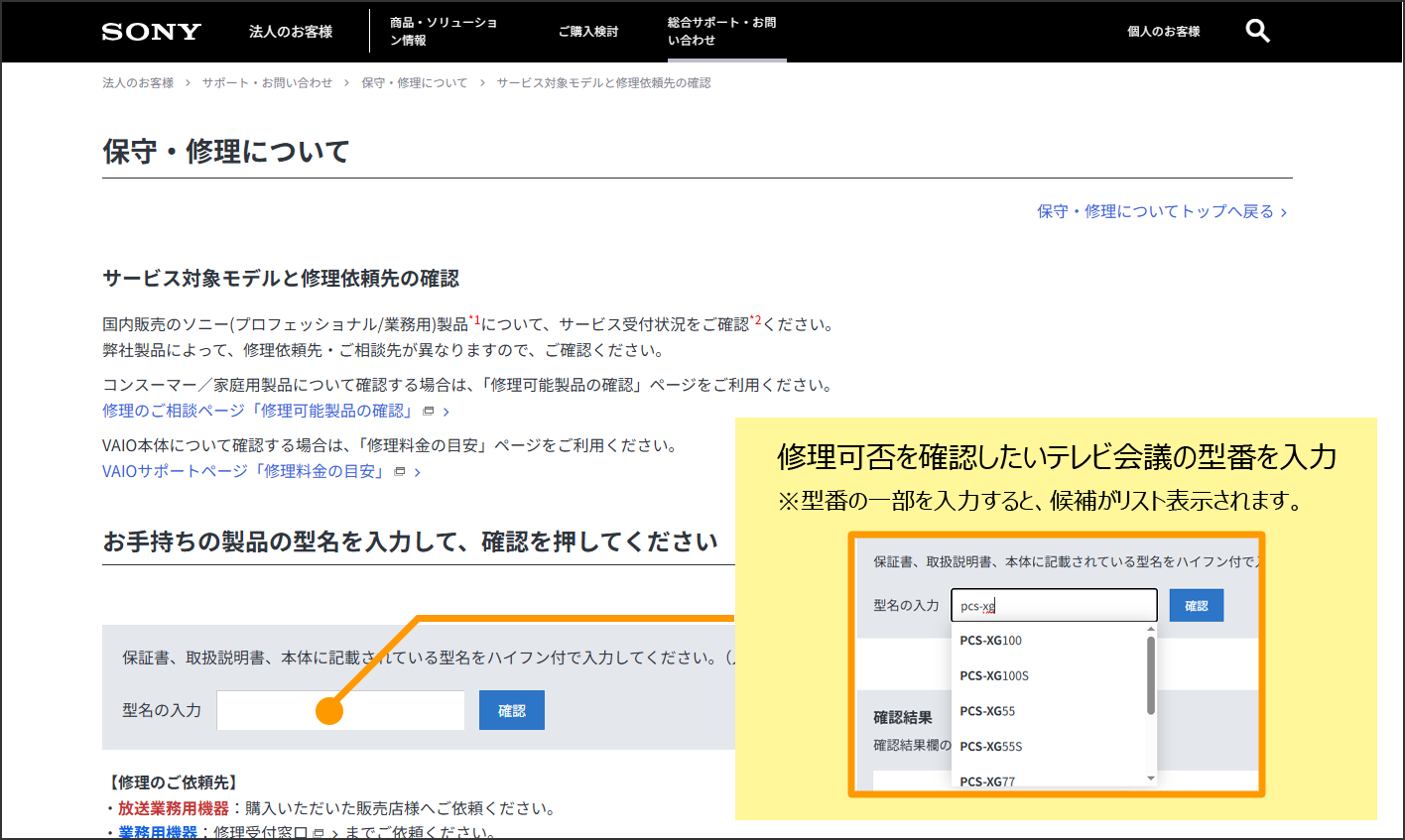1405x840 pixels.
Task: Click the サポート・お問い合わせ breadcrumb link
Action: pos(268,83)
